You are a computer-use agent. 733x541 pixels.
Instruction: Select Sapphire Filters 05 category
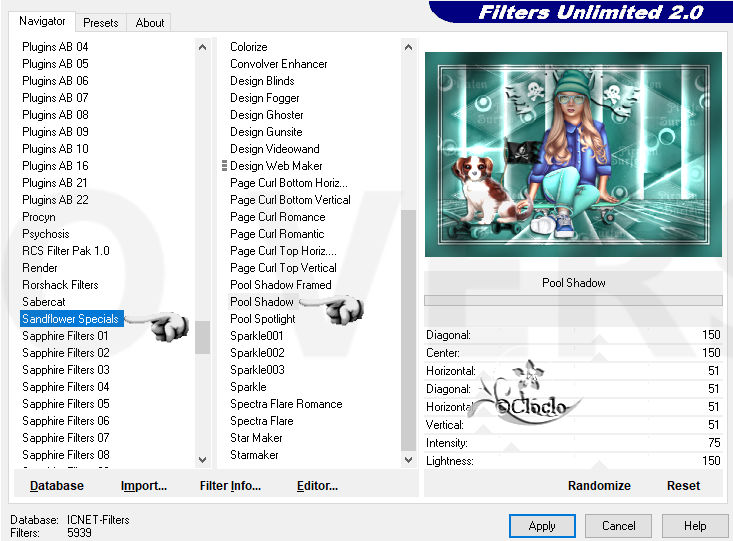(66, 404)
